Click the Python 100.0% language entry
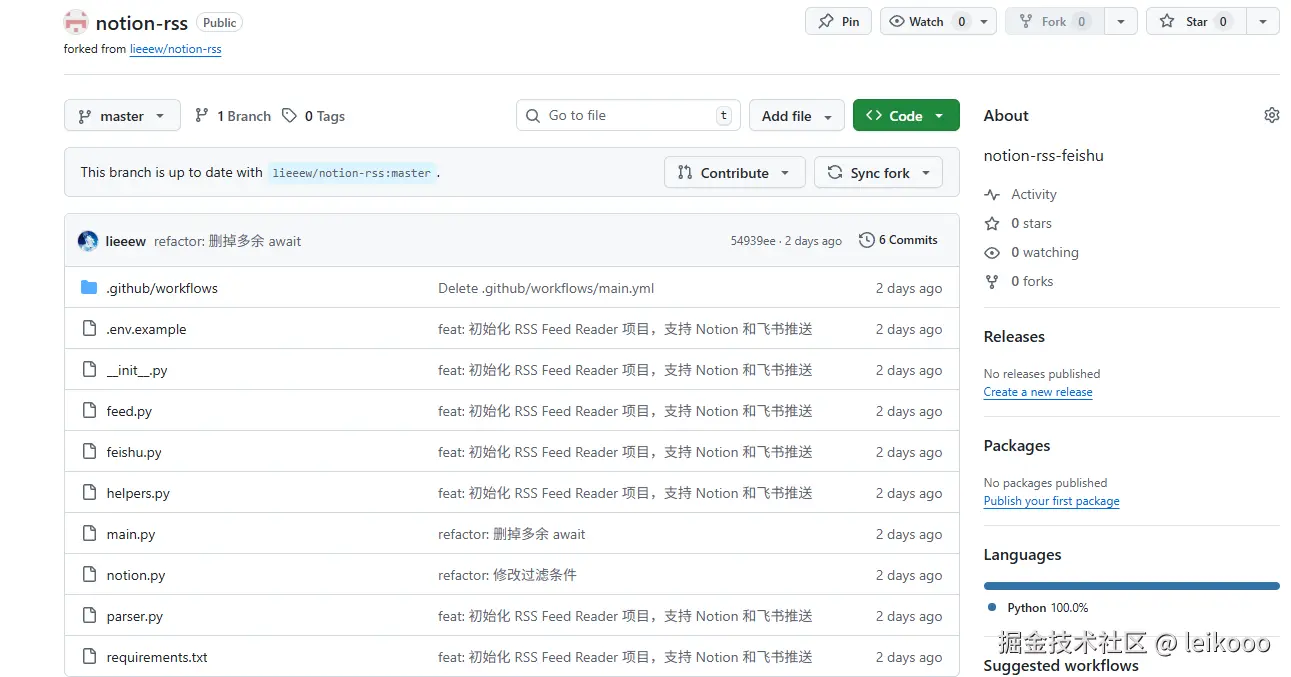The height and width of the screenshot is (677, 1291). point(1038,608)
